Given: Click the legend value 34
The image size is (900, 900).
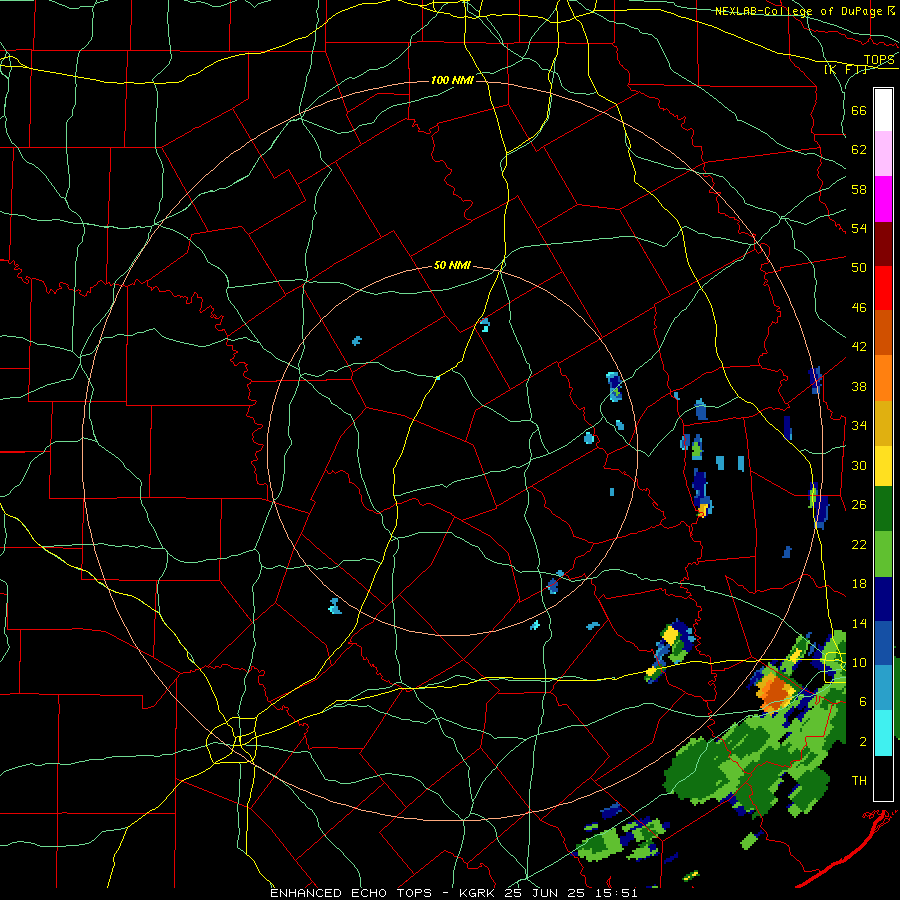Looking at the screenshot, I should point(859,426).
